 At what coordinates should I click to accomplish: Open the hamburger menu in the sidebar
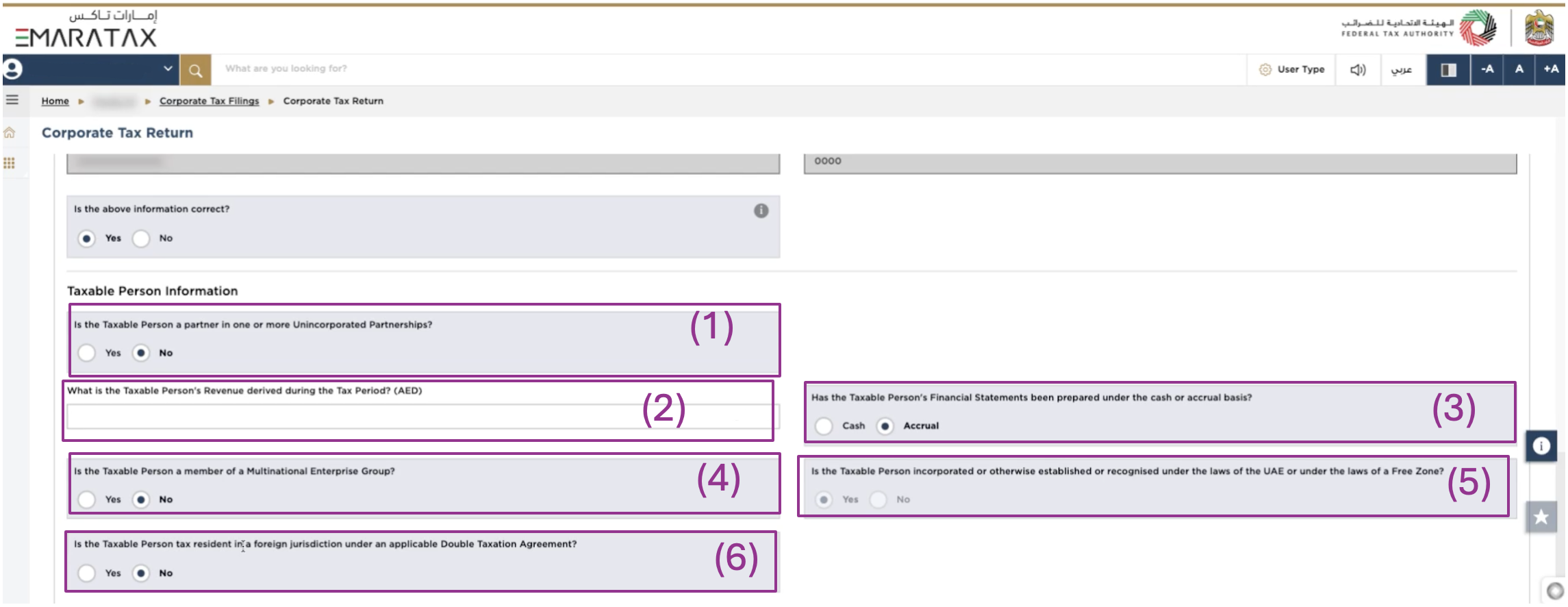pos(12,100)
